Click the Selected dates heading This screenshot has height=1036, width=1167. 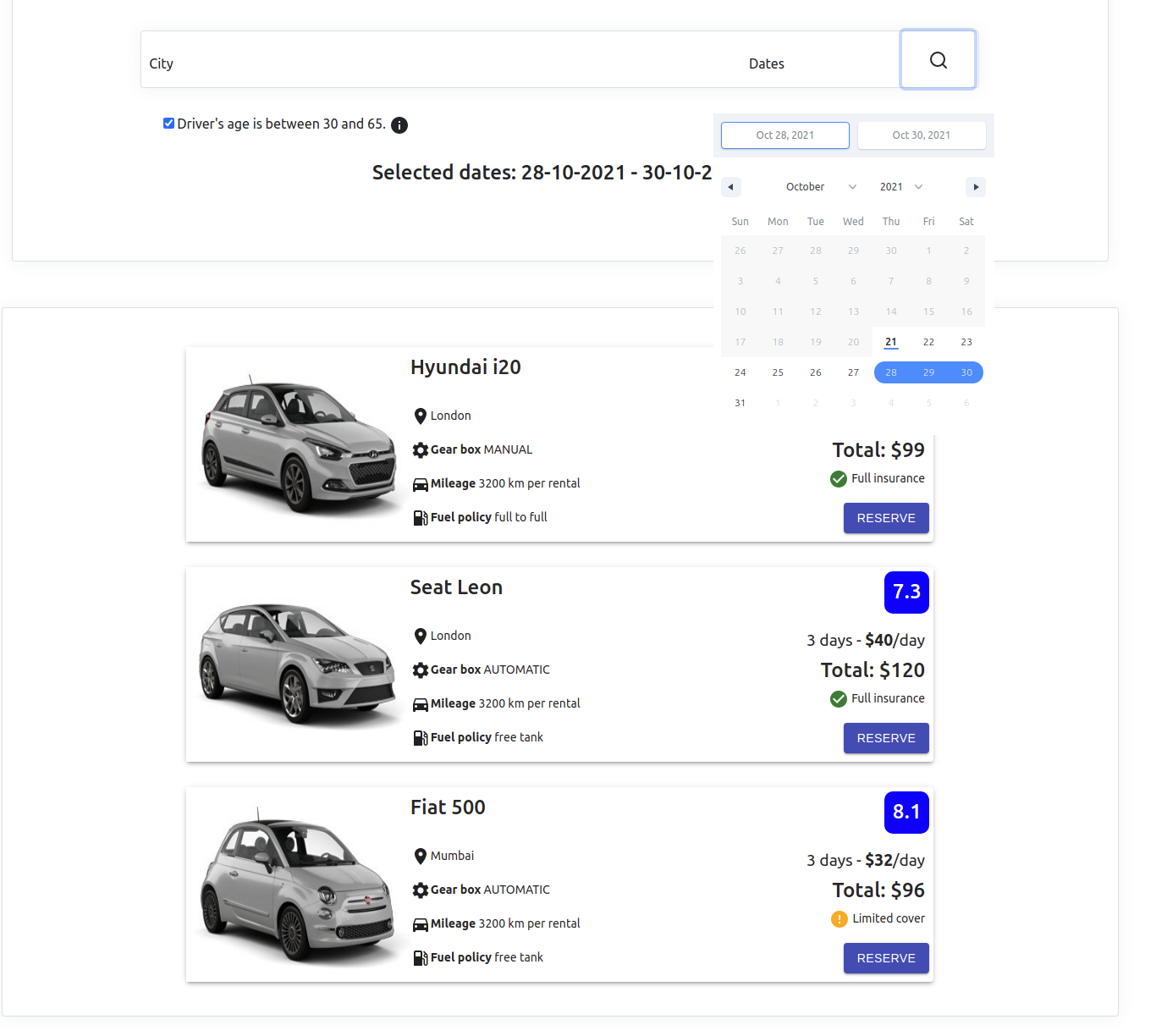[542, 173]
